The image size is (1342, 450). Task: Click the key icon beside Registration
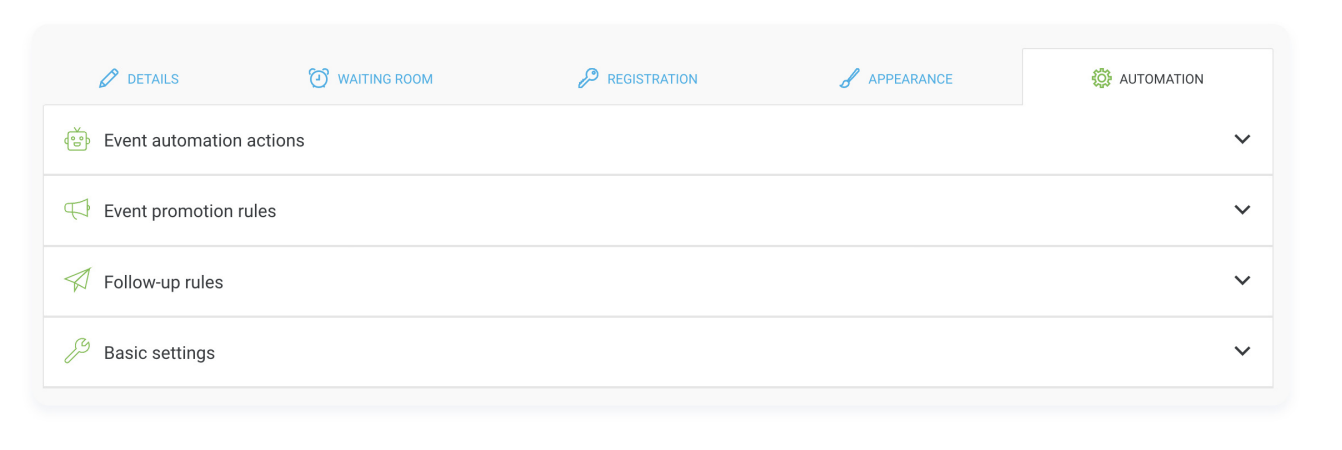coord(588,79)
